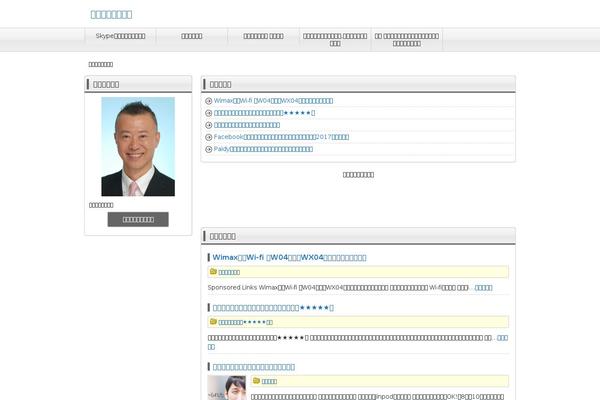Image resolution: width=600 pixels, height=400 pixels.
Task: Open the Skype navigation menu item
Action: point(120,36)
